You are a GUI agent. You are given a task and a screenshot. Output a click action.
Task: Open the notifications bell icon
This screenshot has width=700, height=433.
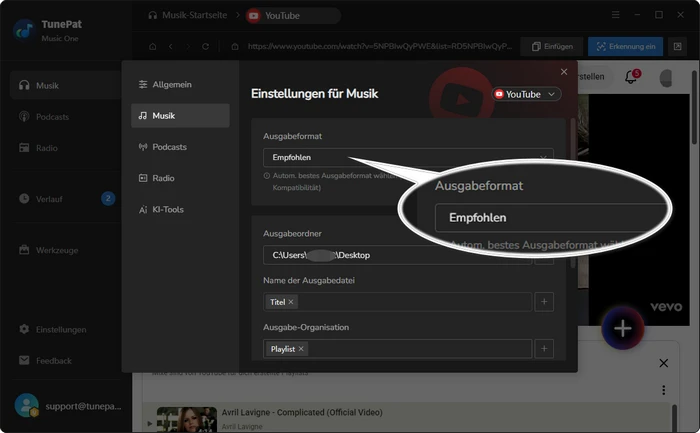(632, 77)
